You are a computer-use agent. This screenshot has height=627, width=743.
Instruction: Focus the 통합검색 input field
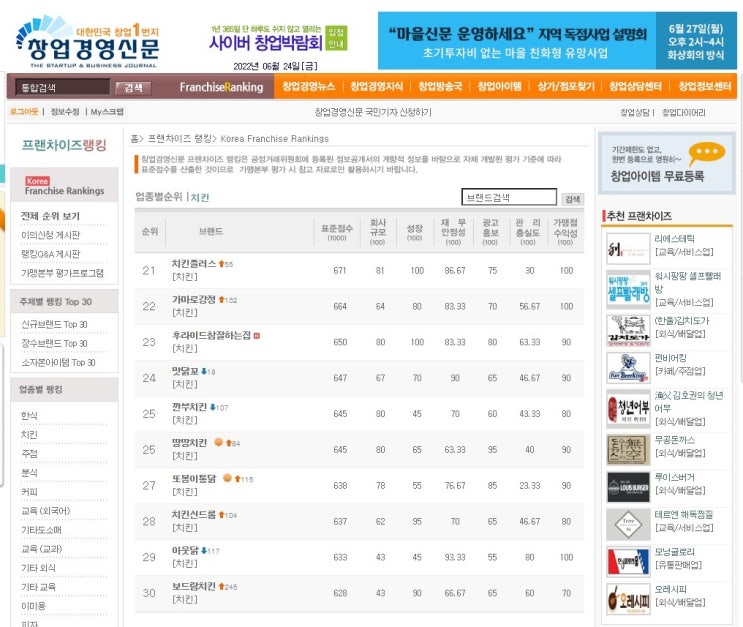coord(62,87)
